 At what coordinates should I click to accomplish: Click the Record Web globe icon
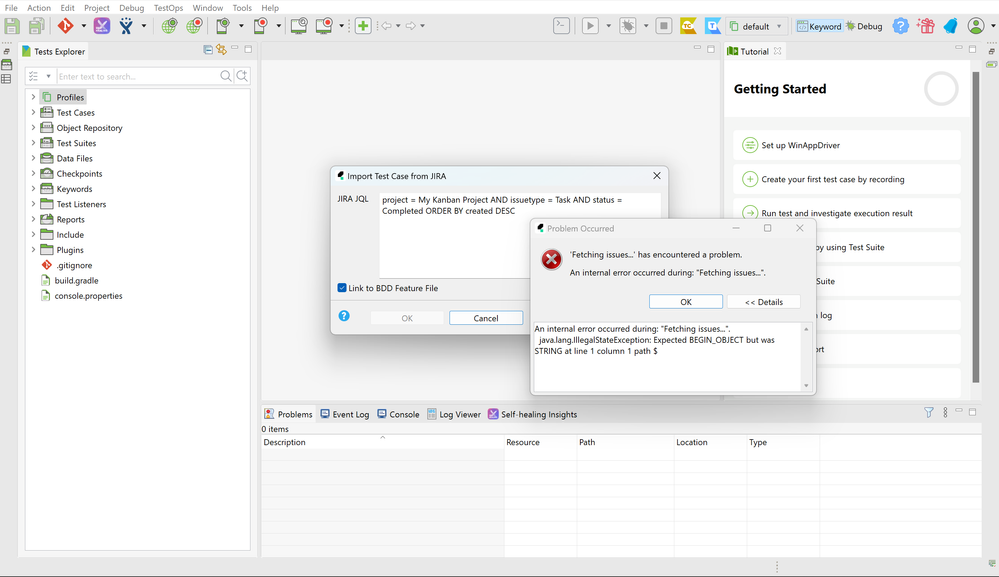(x=194, y=26)
